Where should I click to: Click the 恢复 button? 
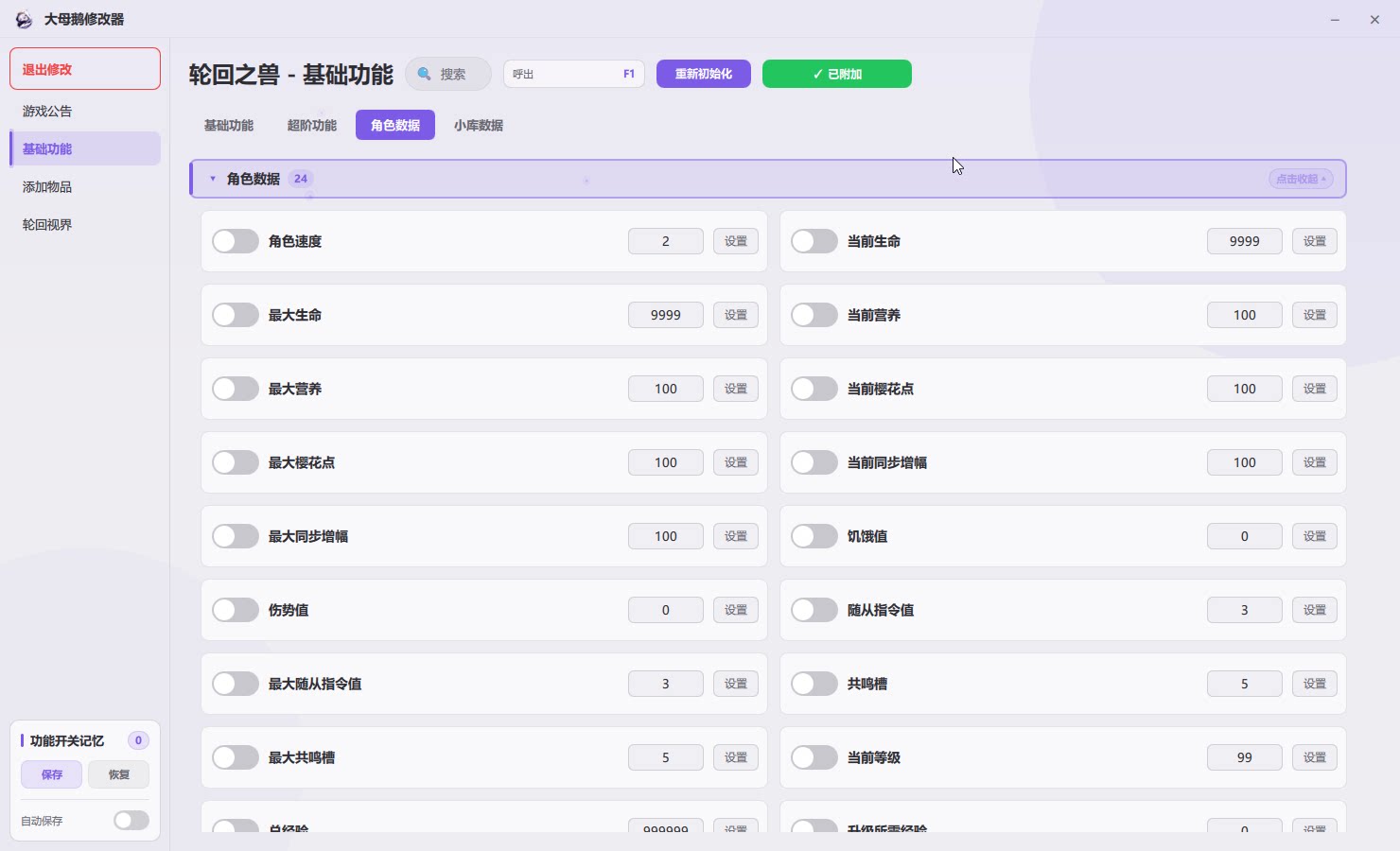(x=119, y=774)
